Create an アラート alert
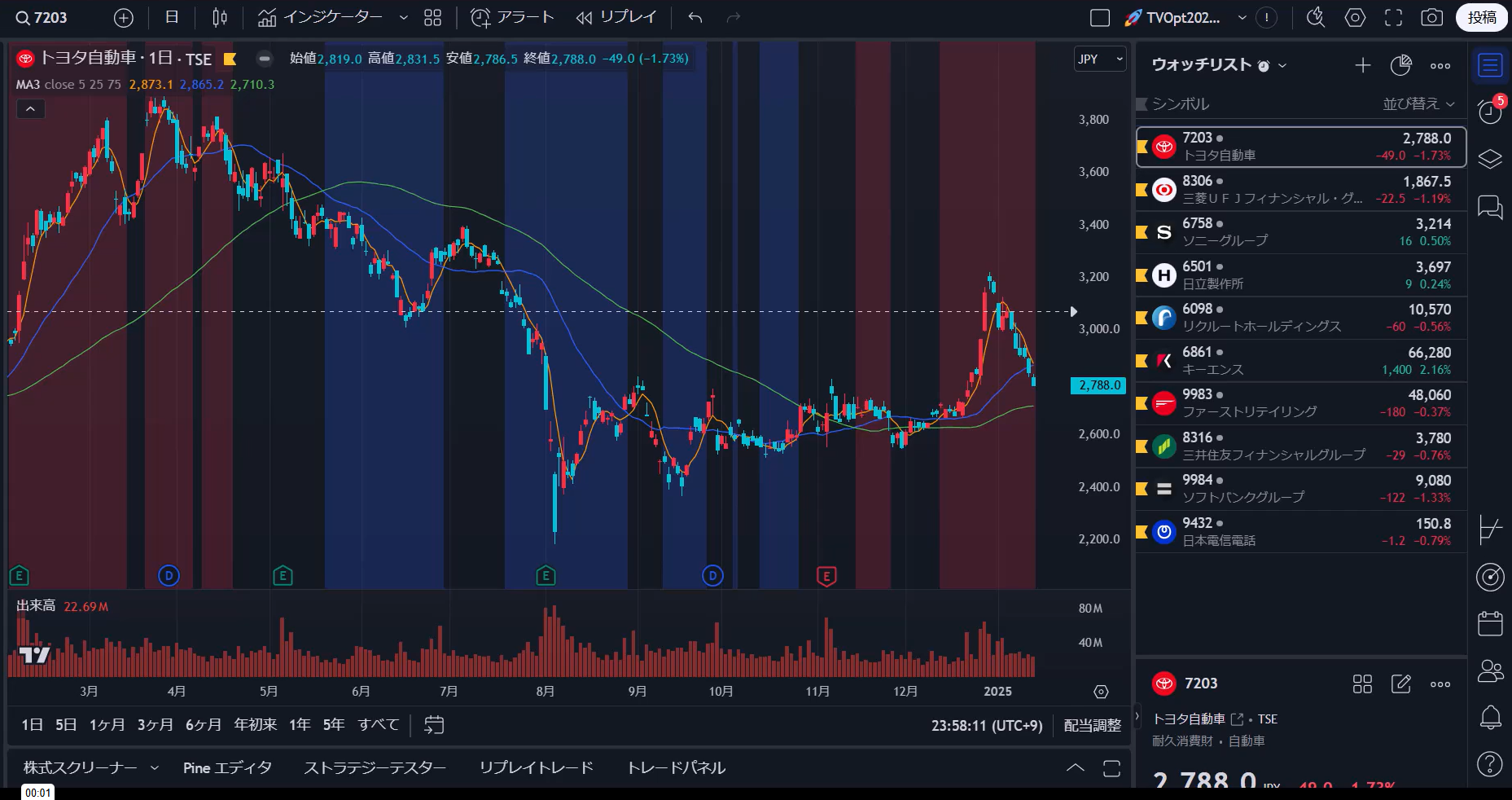Viewport: 1512px width, 800px height. pyautogui.click(x=513, y=18)
